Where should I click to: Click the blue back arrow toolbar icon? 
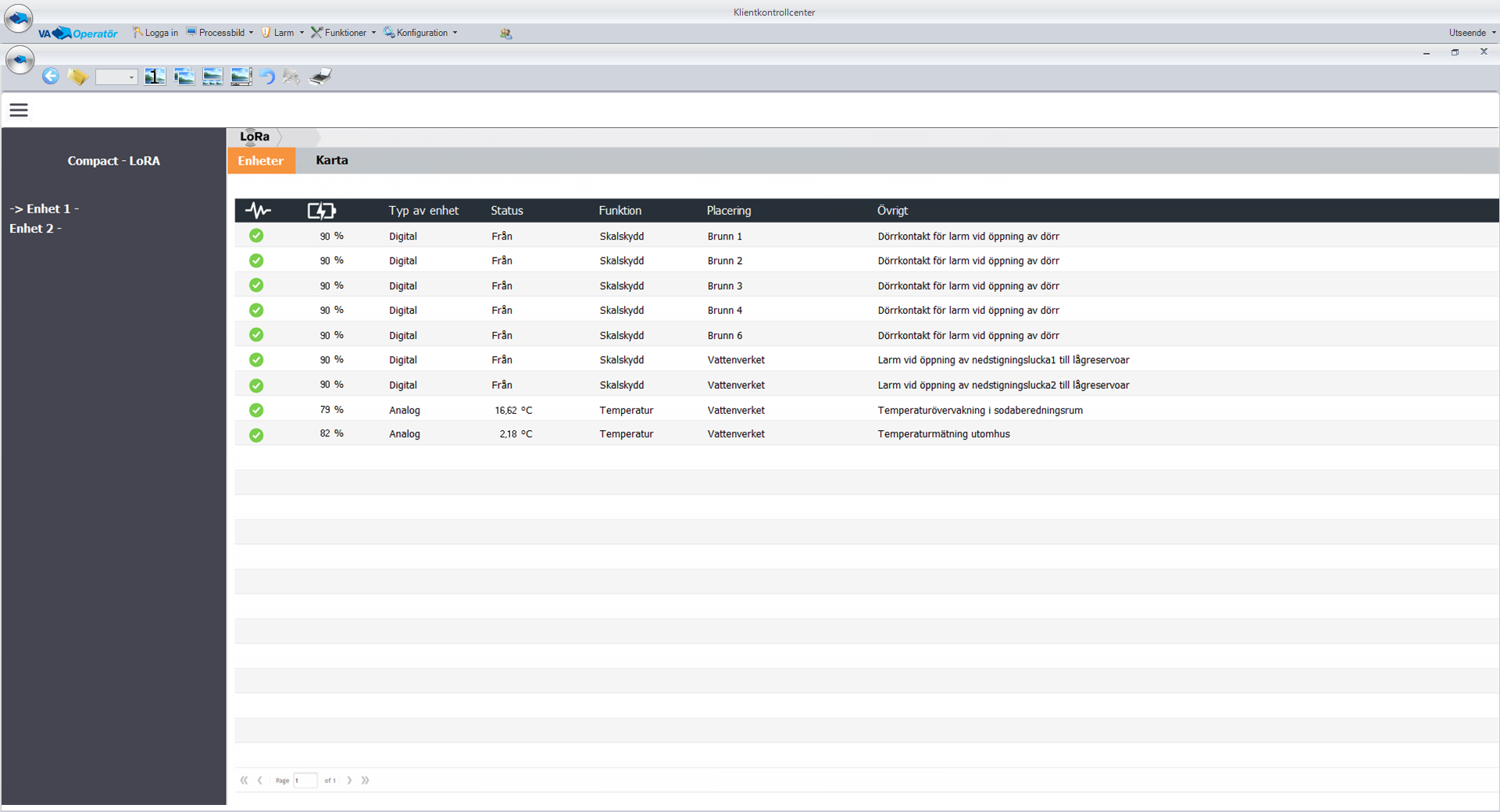(x=51, y=77)
